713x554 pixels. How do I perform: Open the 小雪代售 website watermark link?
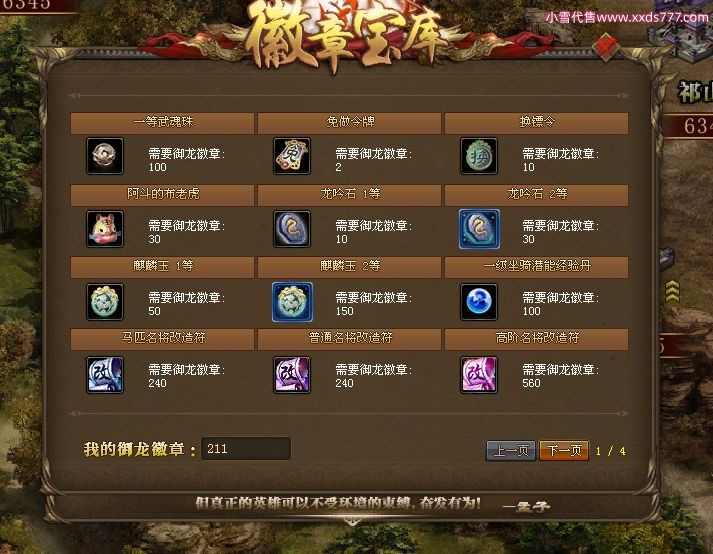[x=627, y=17]
